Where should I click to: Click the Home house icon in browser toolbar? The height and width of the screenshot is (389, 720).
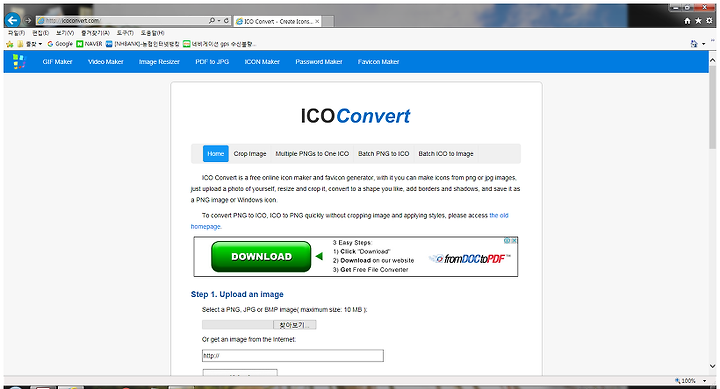pyautogui.click(x=687, y=21)
